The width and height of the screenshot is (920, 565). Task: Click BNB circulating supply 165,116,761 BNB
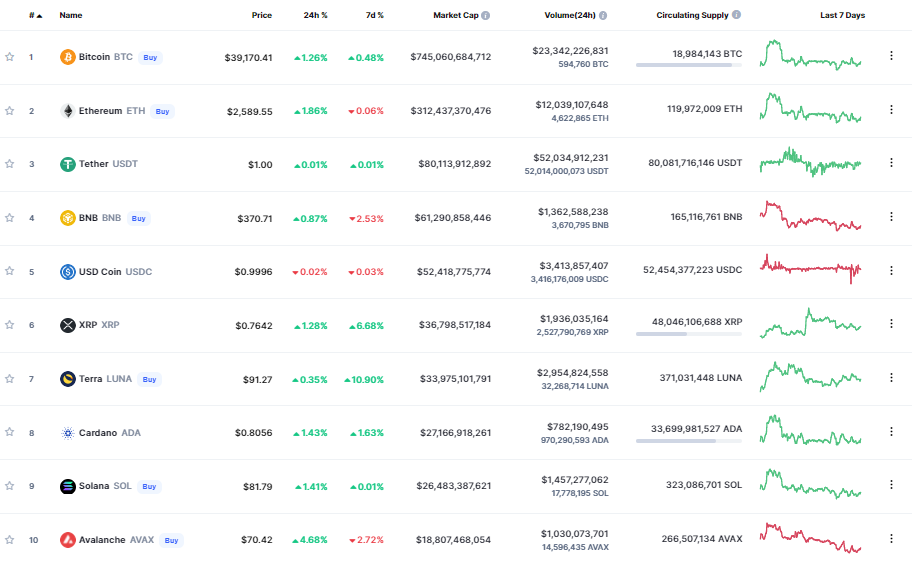click(x=706, y=216)
